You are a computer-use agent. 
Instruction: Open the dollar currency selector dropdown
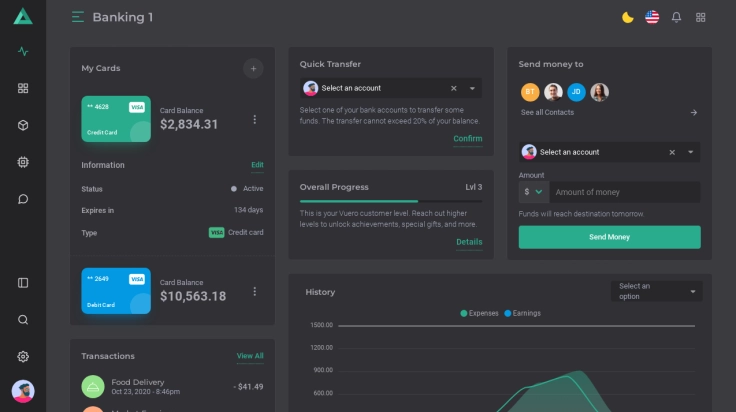(x=534, y=192)
